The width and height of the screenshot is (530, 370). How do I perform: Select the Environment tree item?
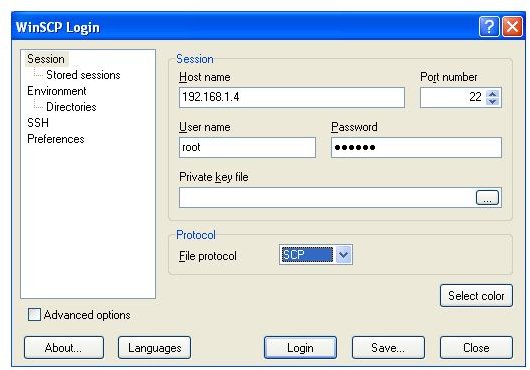tap(57, 91)
